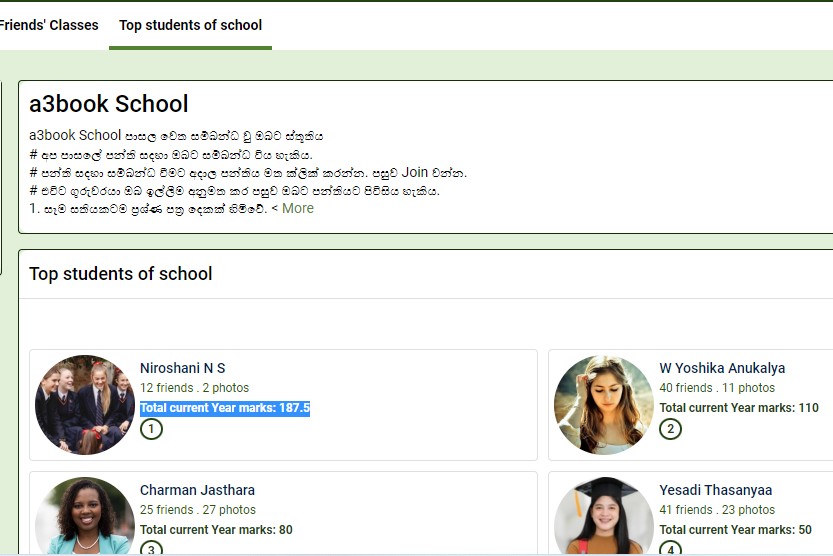Click the rank 2 circle badge
This screenshot has width=833, height=556.
670,429
